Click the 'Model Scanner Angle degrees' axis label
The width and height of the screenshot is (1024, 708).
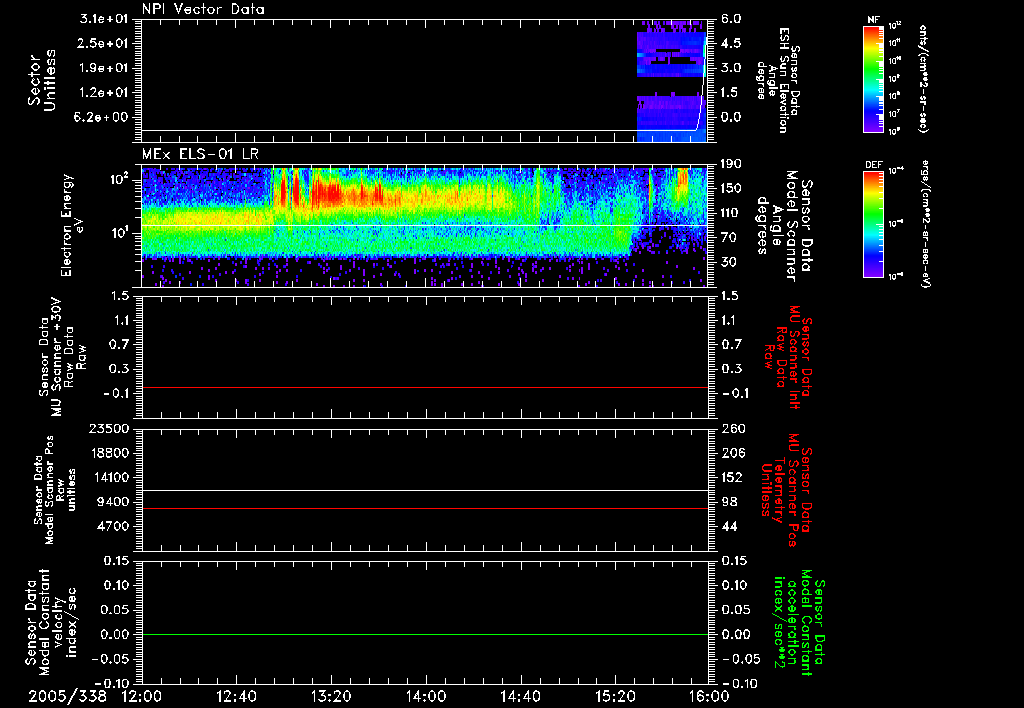(784, 226)
